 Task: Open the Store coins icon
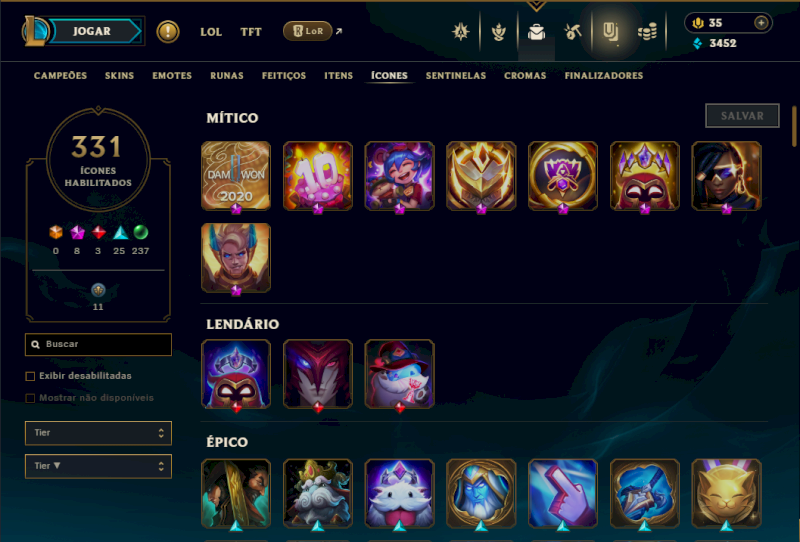pyautogui.click(x=647, y=32)
